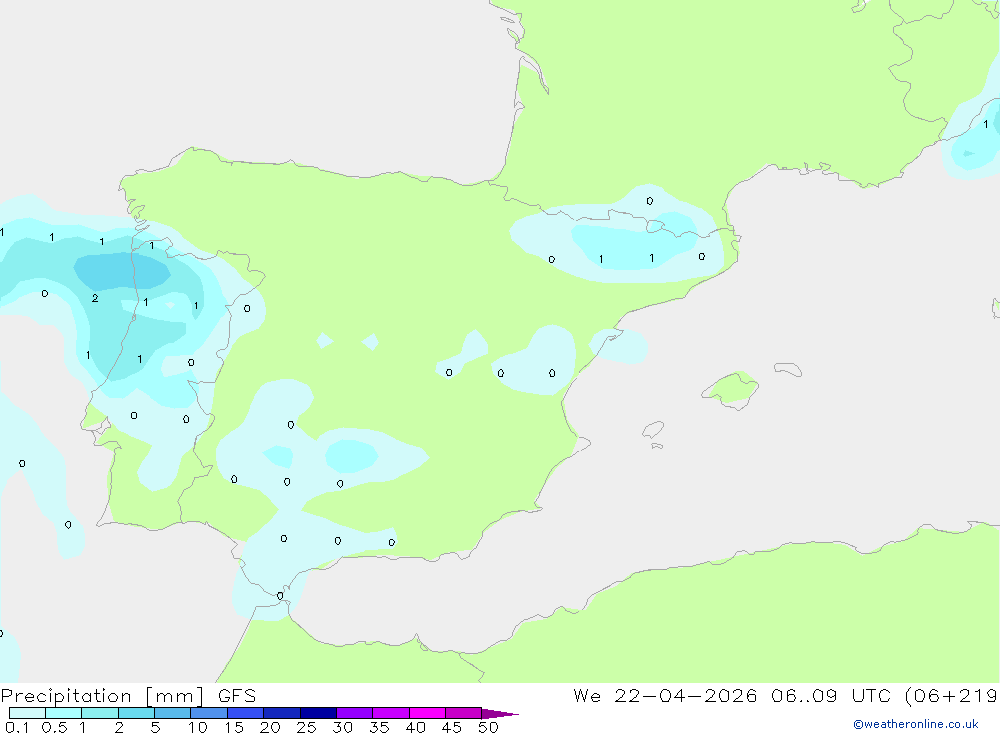
Task: Click the arrow-shaped above-50 legend tip
Action: (x=499, y=713)
